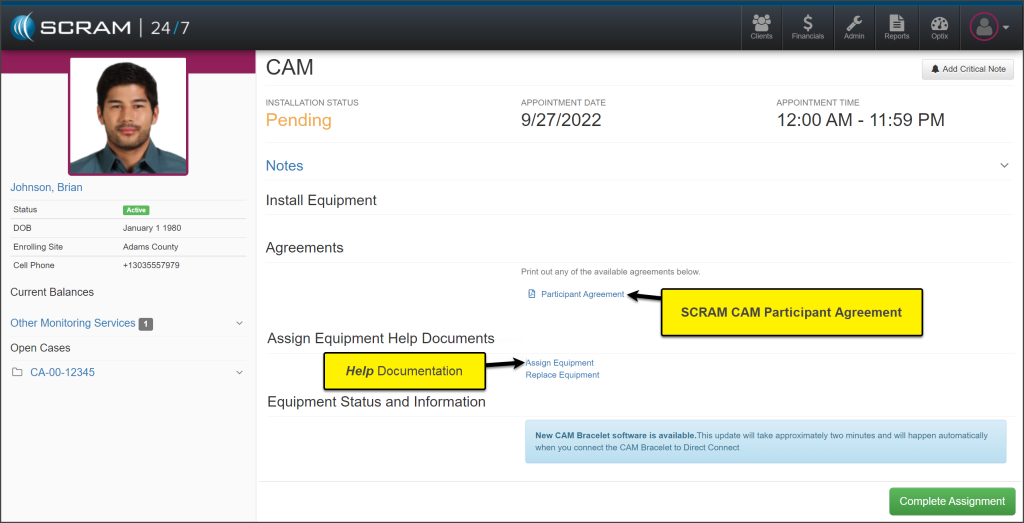The width and height of the screenshot is (1024, 523).
Task: Click the folder icon beside CA-00-12345
Action: tap(17, 373)
